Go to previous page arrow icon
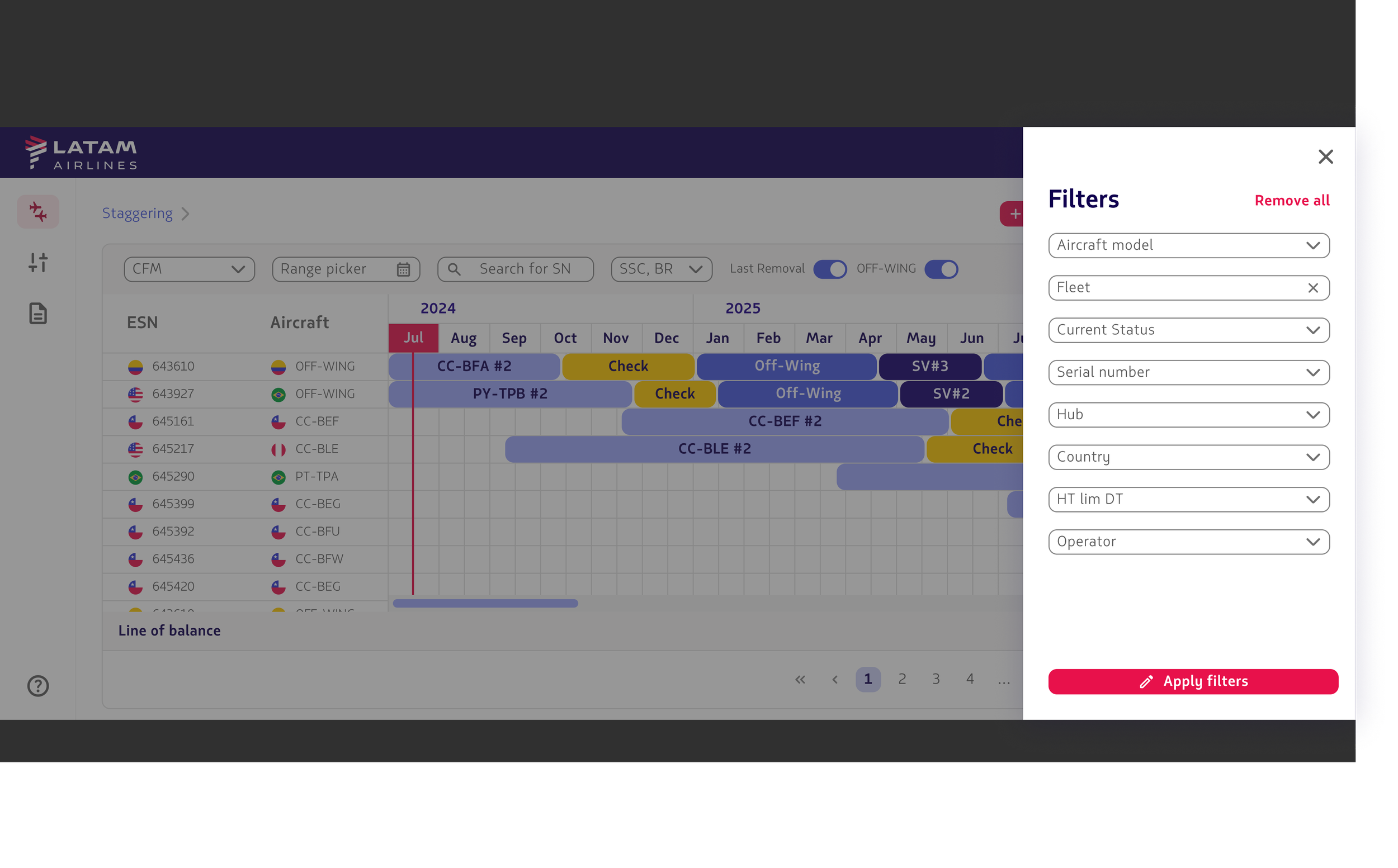The image size is (1398, 868). (834, 680)
